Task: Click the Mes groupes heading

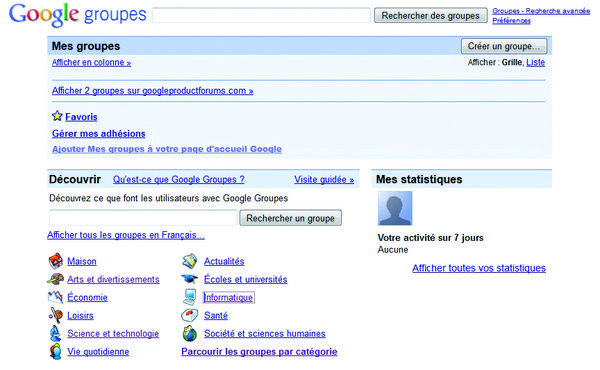Action: tap(86, 46)
